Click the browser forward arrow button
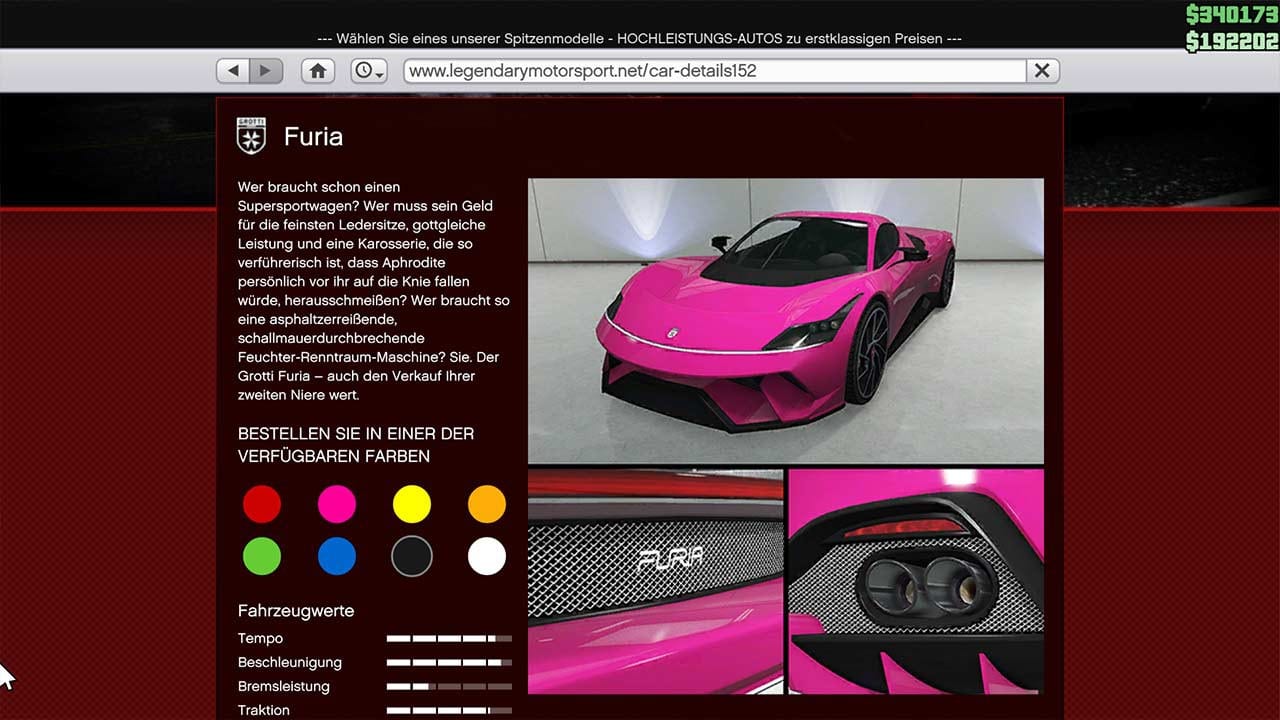 (x=266, y=71)
